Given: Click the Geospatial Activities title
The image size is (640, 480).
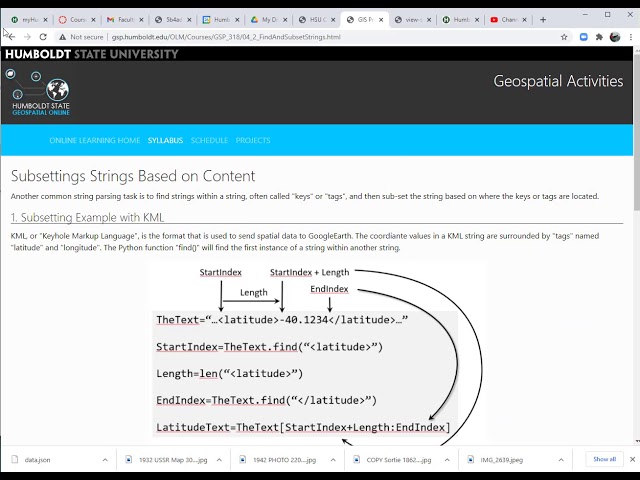Looking at the screenshot, I should [x=558, y=81].
